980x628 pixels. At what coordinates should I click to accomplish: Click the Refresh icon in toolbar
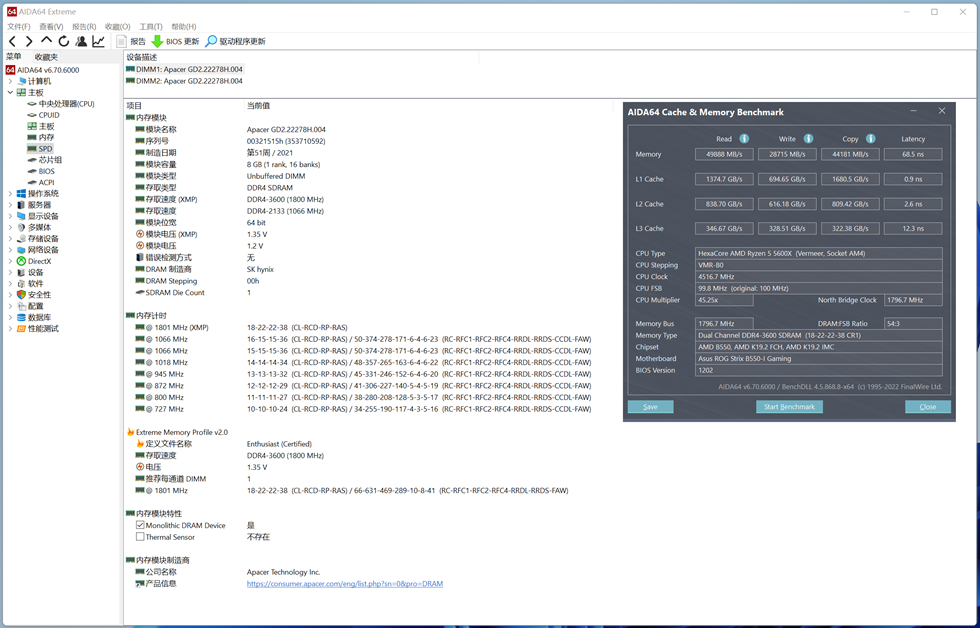63,41
